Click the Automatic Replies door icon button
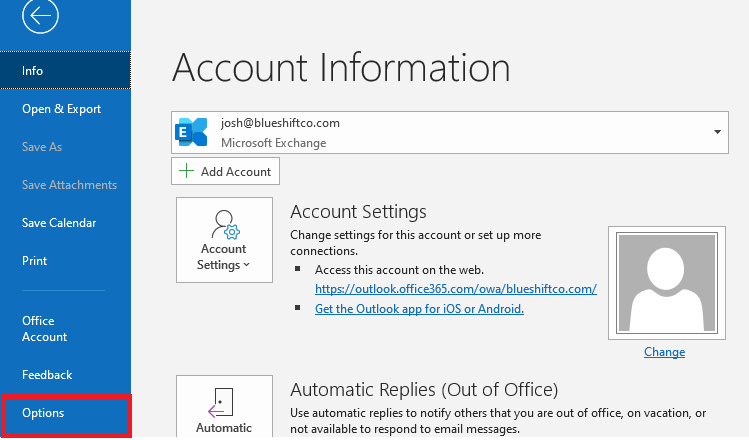This screenshot has height=440, width=749. click(225, 406)
